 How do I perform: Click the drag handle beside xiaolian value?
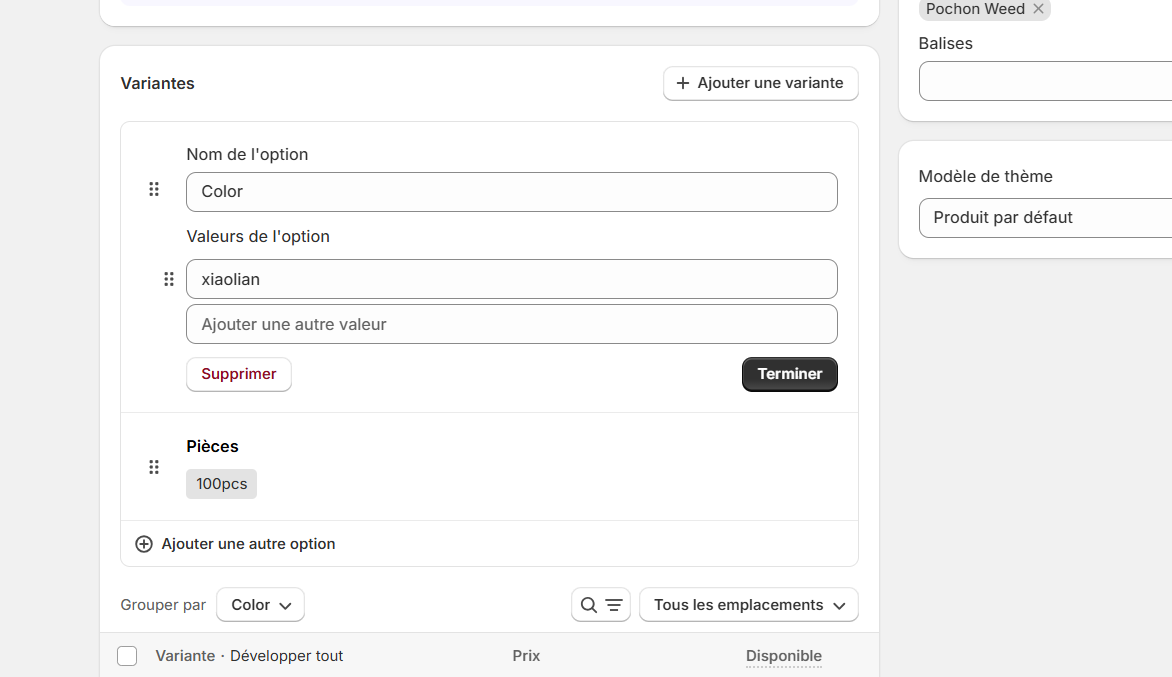click(x=169, y=279)
